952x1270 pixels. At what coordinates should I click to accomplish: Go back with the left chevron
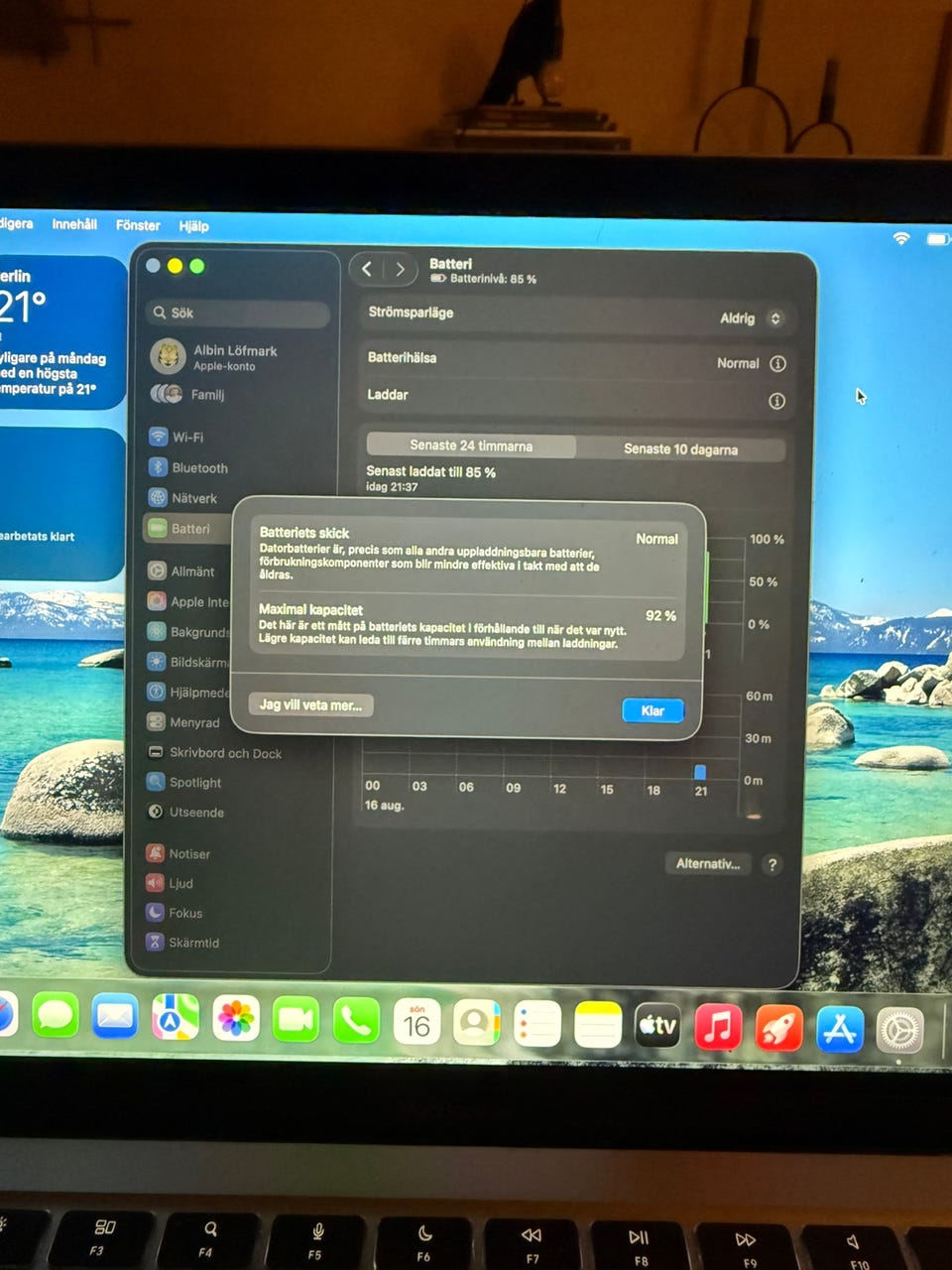[x=367, y=269]
